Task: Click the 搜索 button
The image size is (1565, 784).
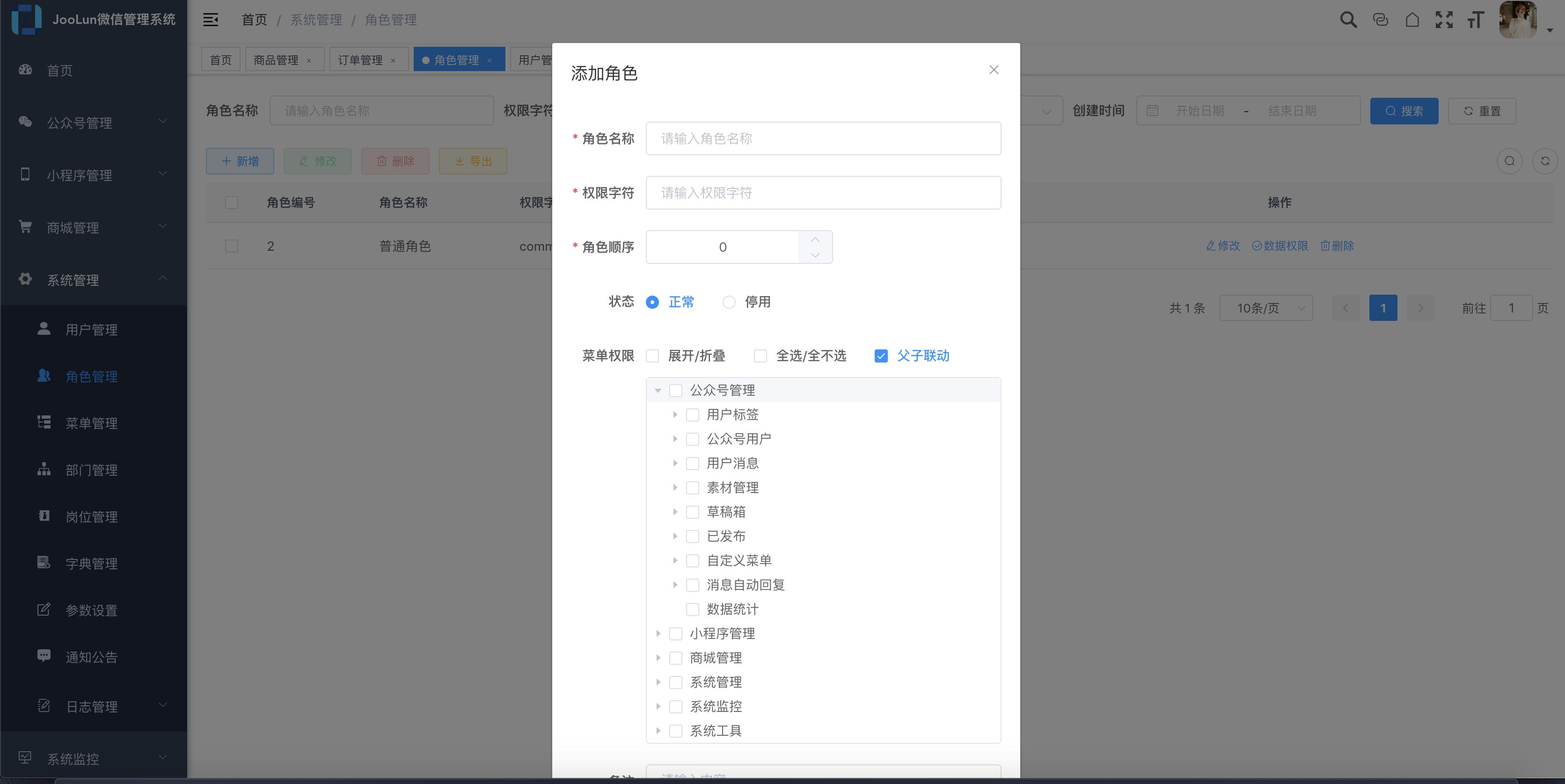Action: [x=1404, y=110]
